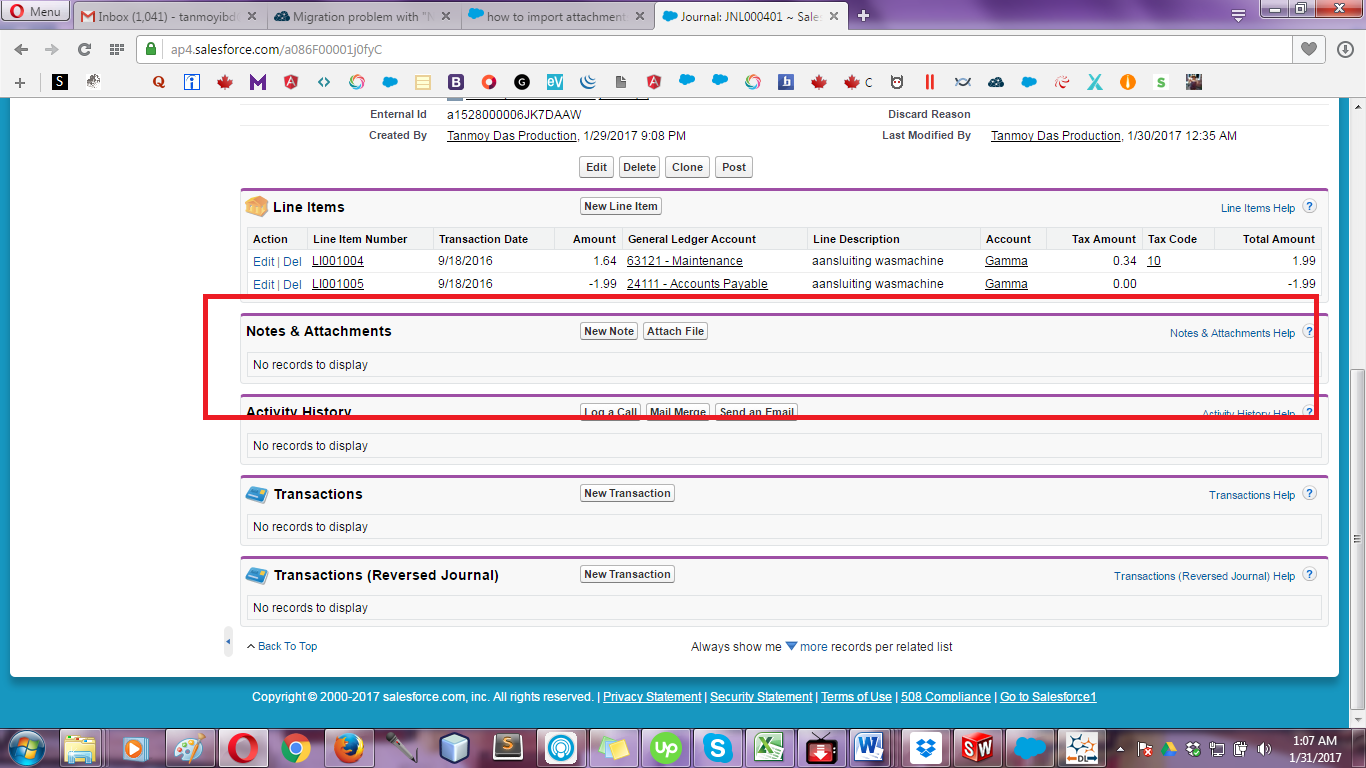Open Skype from the taskbar

(716, 747)
